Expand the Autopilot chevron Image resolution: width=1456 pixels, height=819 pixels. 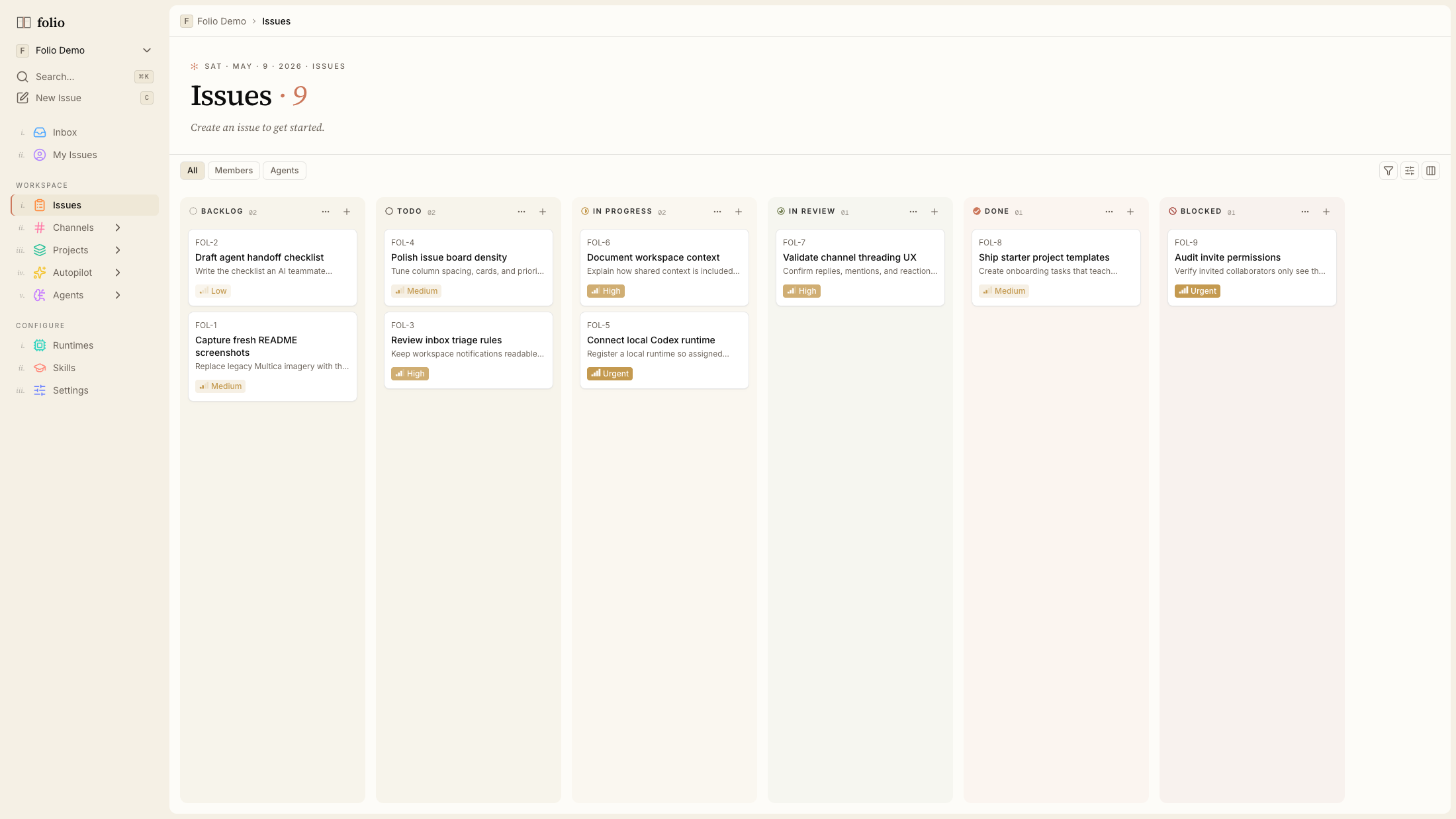[x=118, y=273]
